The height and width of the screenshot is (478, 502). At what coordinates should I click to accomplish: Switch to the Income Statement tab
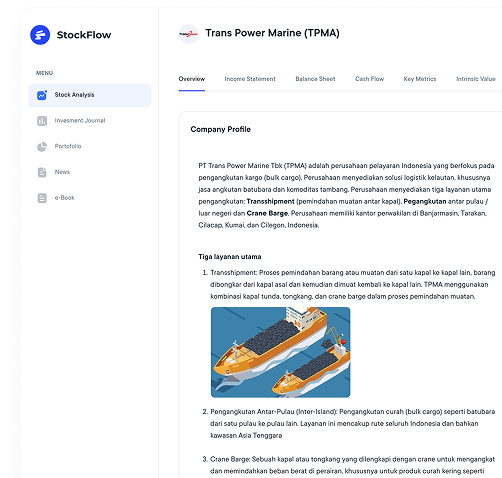(x=250, y=79)
